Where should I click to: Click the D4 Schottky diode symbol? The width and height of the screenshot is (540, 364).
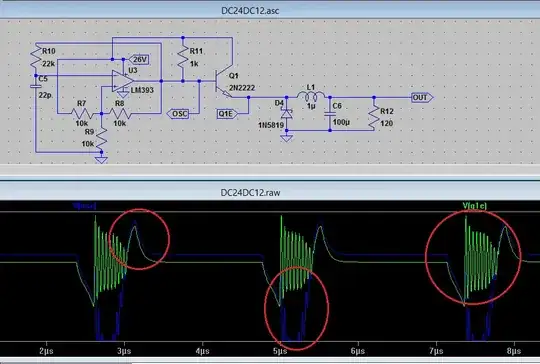click(x=287, y=114)
